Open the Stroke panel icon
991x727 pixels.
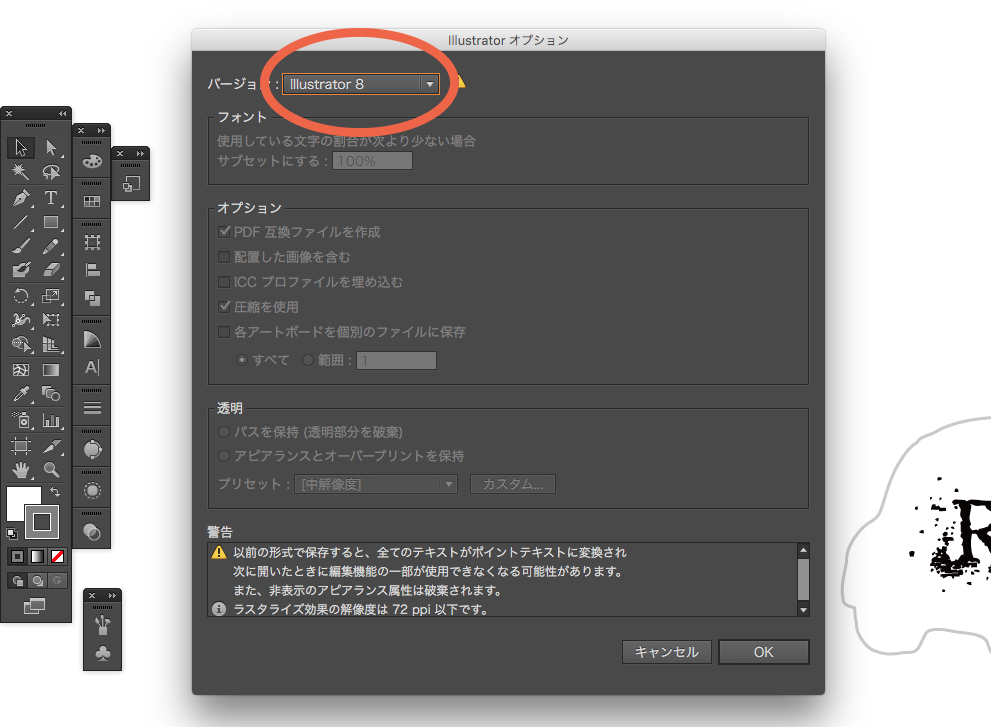pos(92,408)
